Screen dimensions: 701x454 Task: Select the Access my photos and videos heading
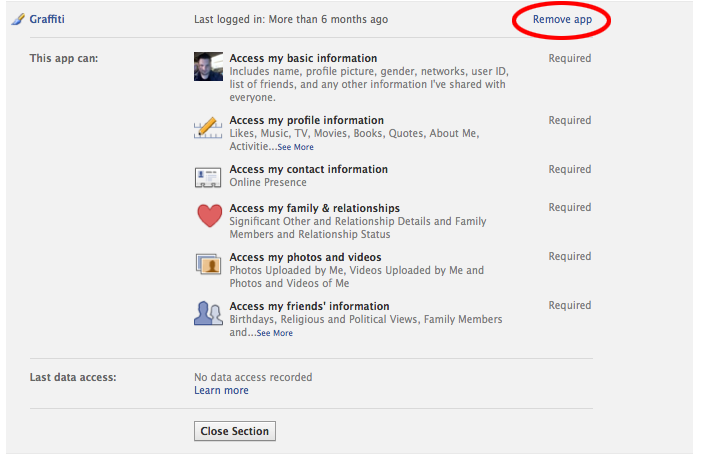(x=305, y=257)
